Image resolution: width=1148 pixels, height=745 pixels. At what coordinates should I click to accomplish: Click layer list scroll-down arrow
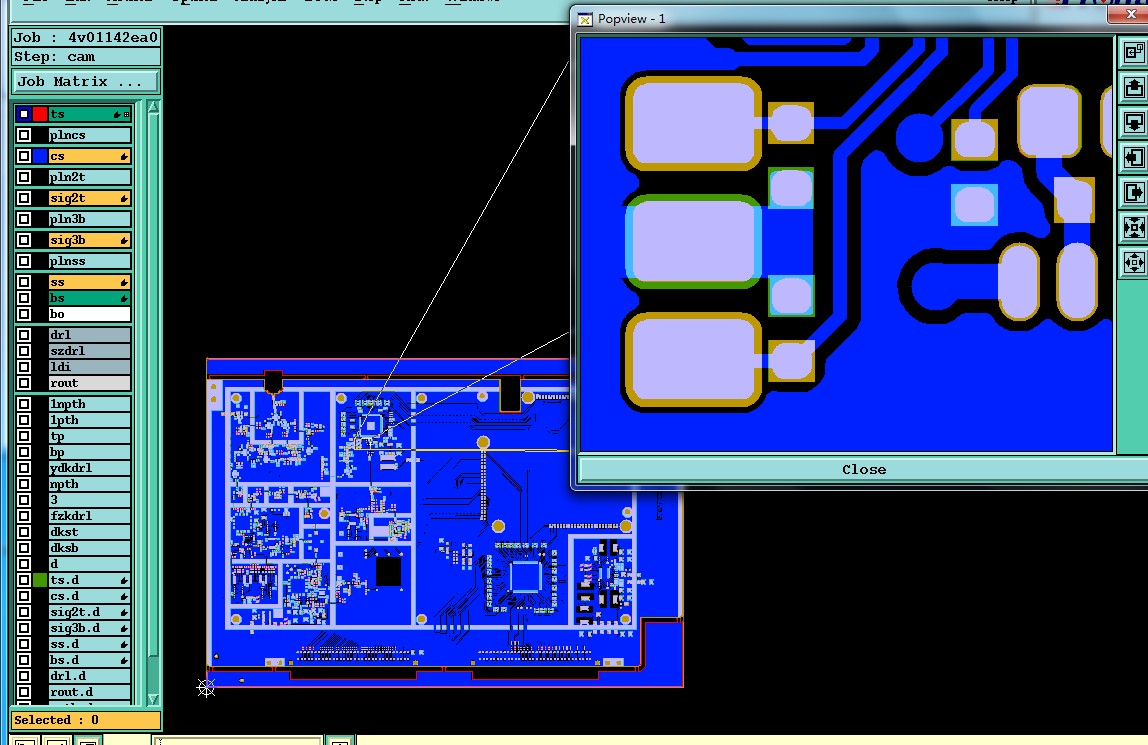(x=153, y=699)
